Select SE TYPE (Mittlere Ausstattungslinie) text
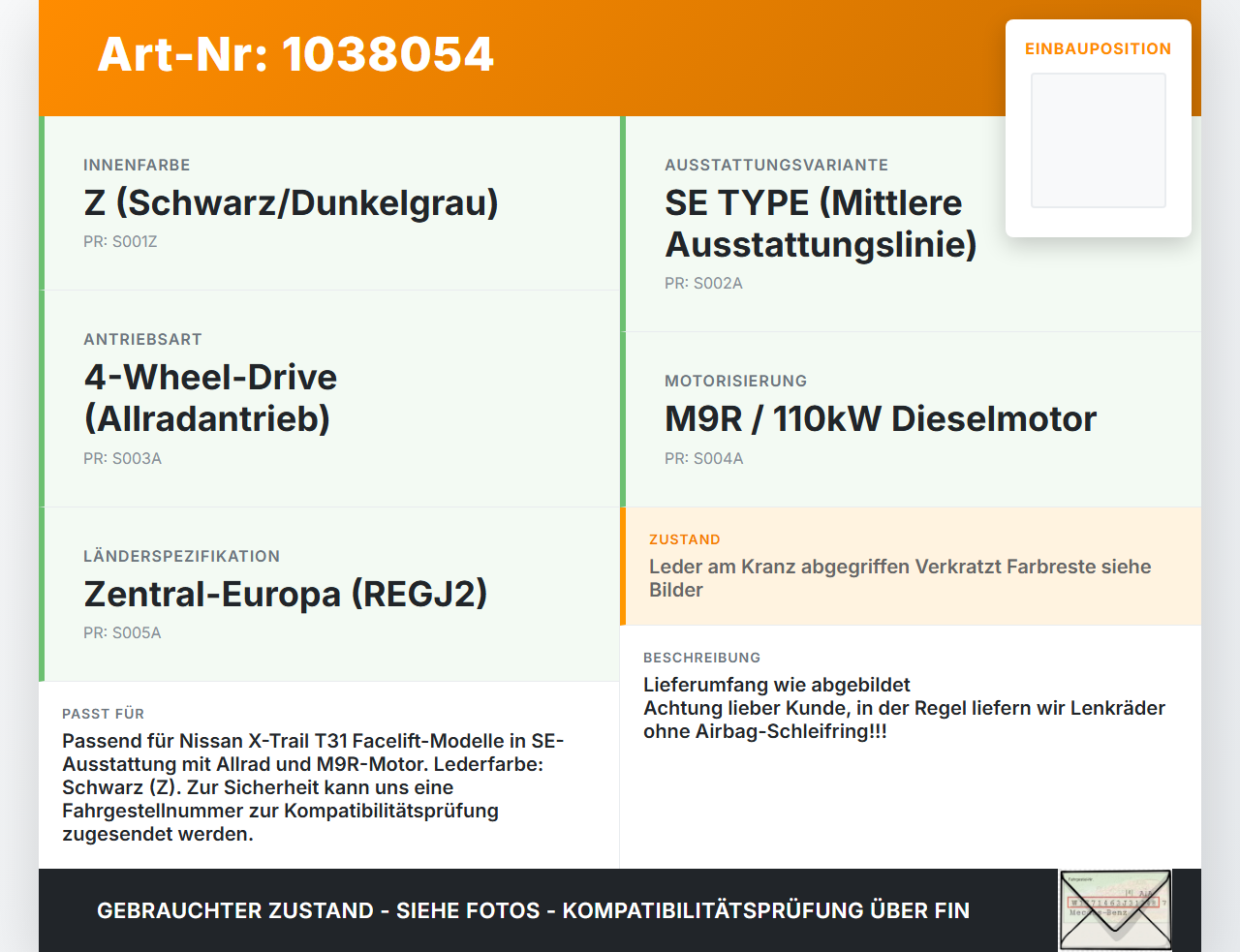The height and width of the screenshot is (952, 1240). 821,223
